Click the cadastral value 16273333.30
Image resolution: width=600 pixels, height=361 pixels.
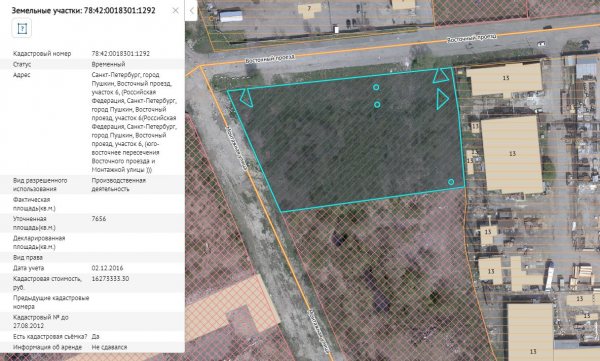(x=110, y=279)
